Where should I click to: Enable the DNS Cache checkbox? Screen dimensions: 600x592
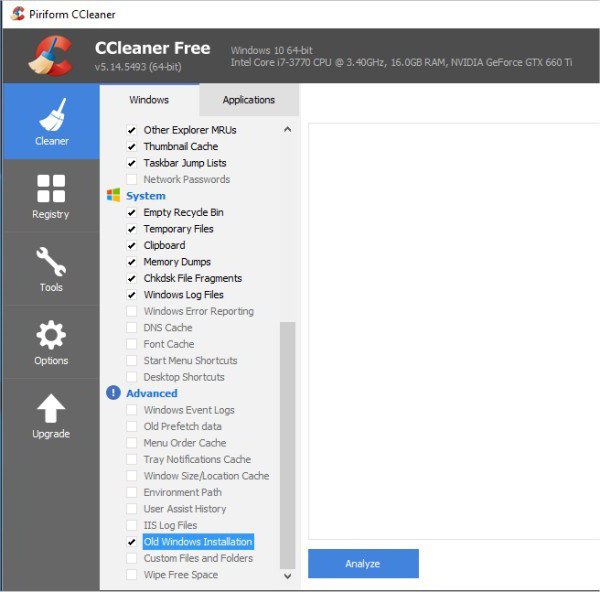pyautogui.click(x=132, y=328)
